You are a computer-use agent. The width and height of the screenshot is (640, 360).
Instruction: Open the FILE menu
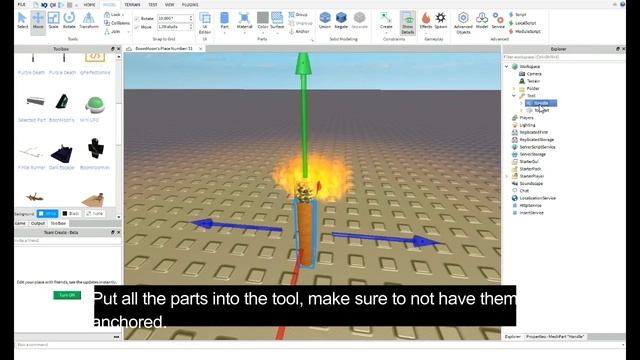tap(22, 4)
